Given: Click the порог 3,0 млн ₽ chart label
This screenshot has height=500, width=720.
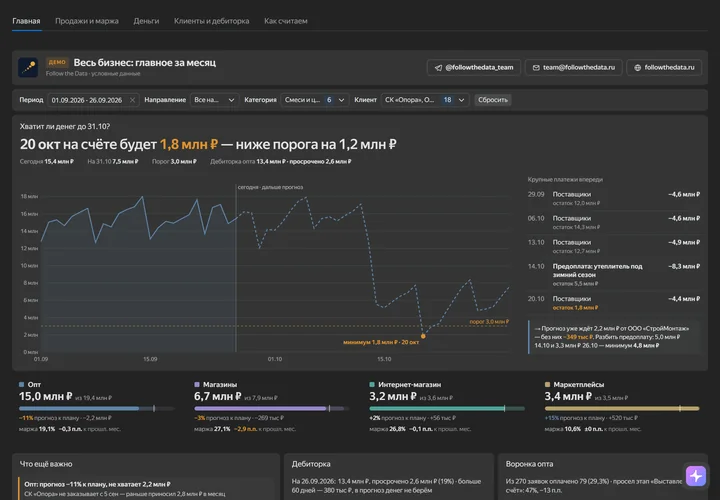Looking at the screenshot, I should pos(489,321).
